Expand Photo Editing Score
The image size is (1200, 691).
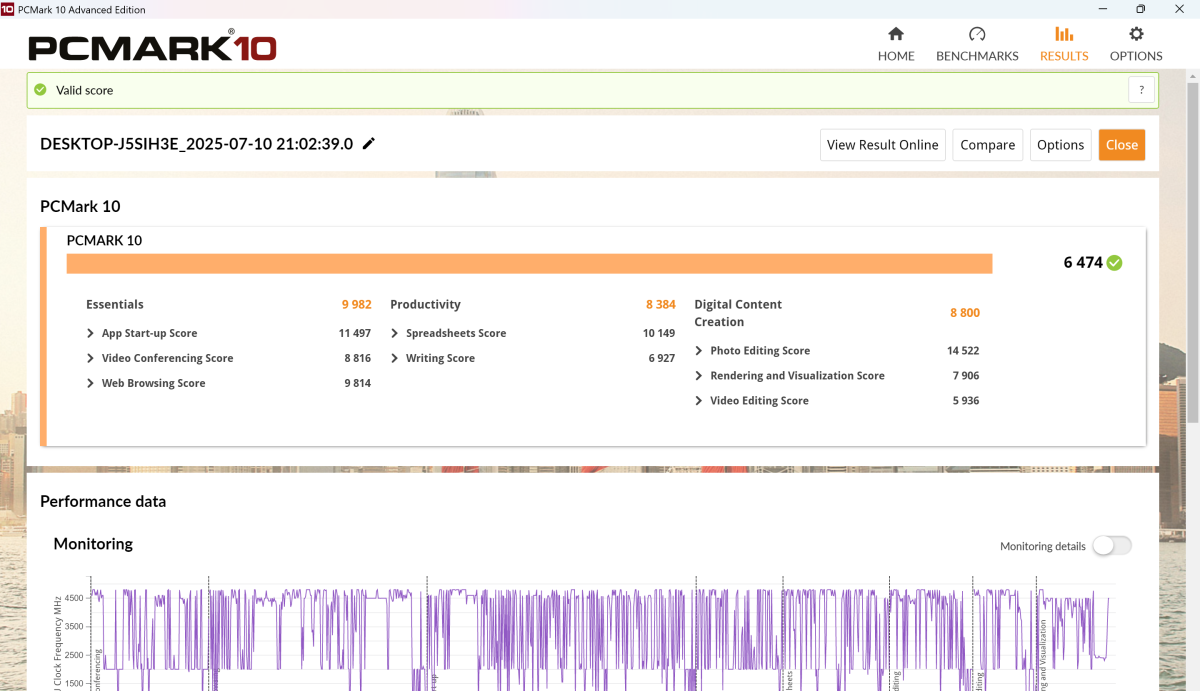(x=699, y=351)
